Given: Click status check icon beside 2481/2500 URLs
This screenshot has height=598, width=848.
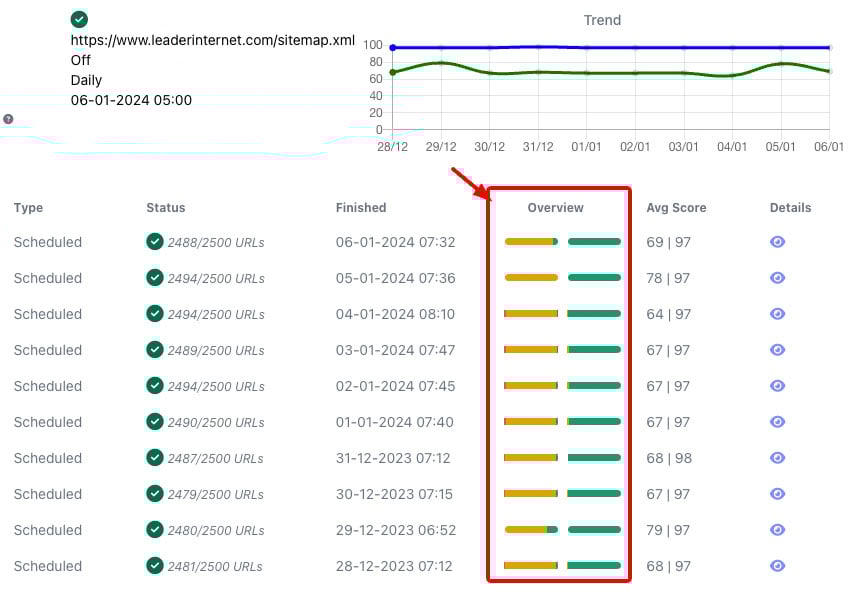Looking at the screenshot, I should click(155, 566).
